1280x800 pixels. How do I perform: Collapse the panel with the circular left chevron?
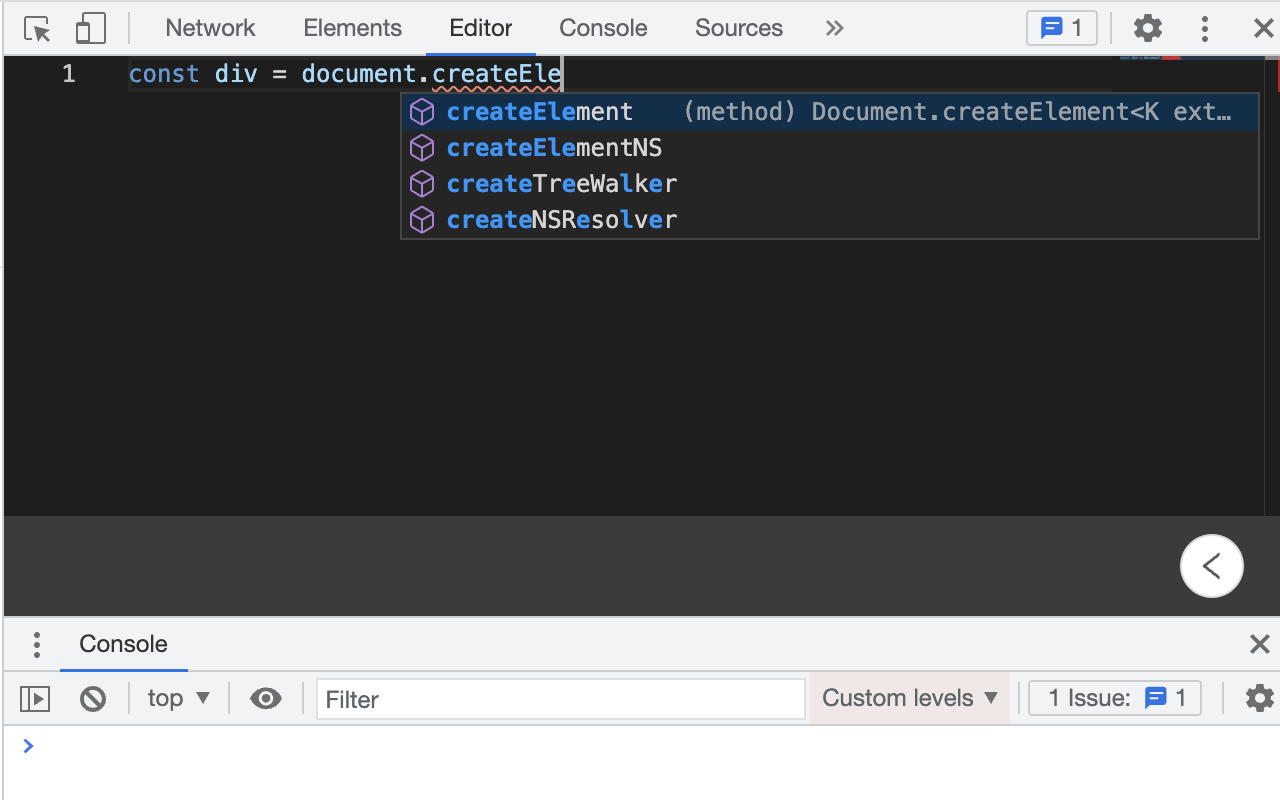point(1212,566)
